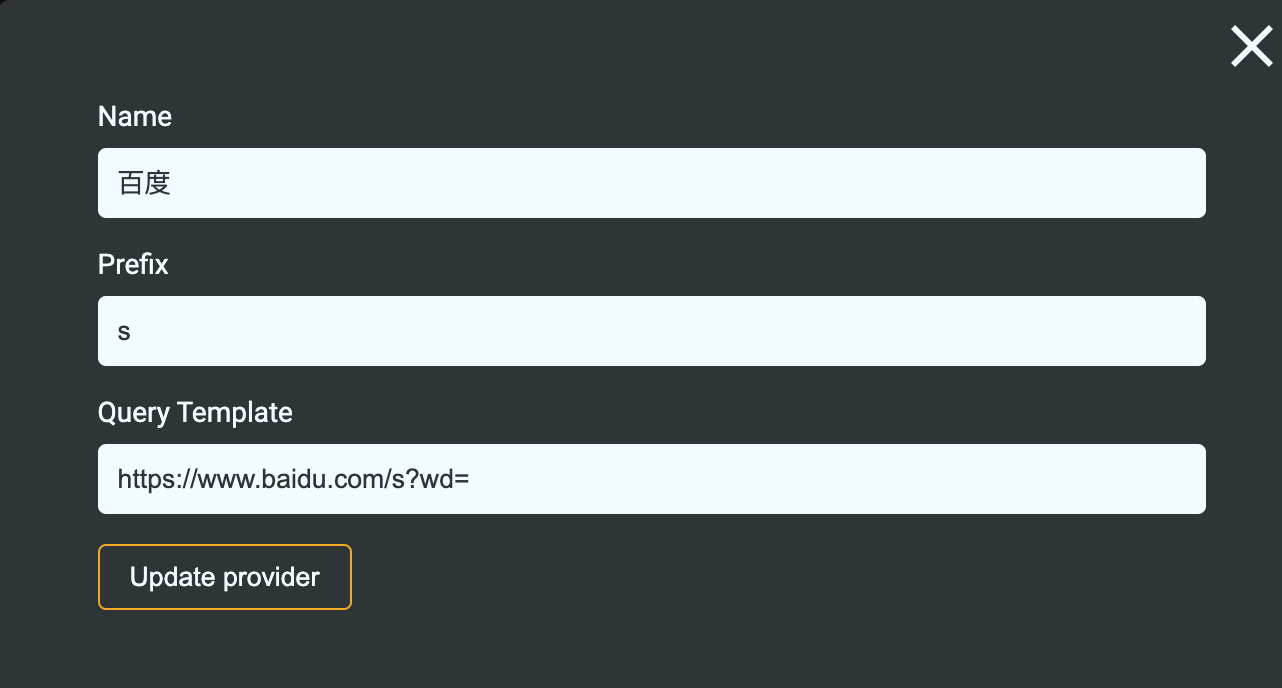Click the Query Template label
The height and width of the screenshot is (688, 1282).
click(x=195, y=413)
